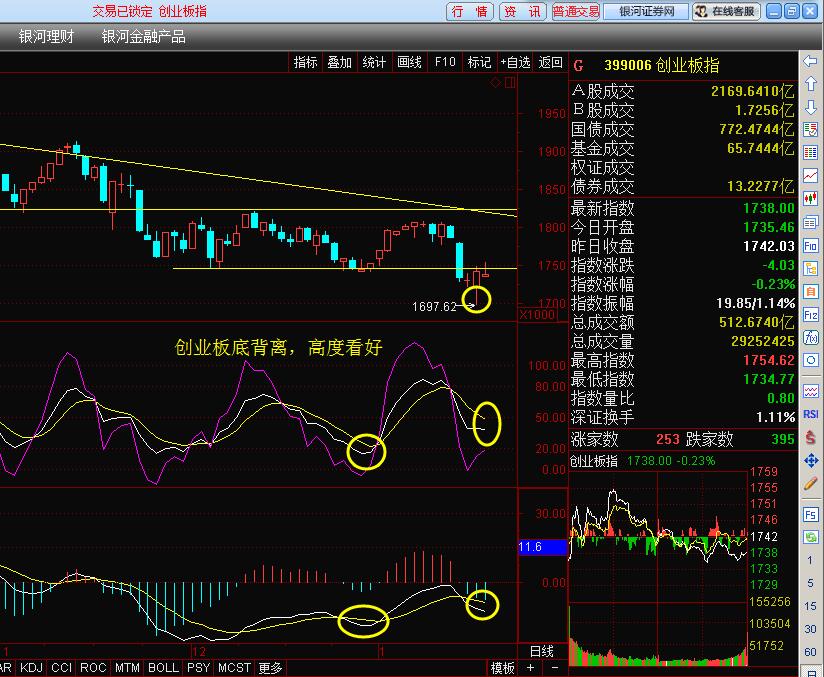
Task: Open the 银河金融产品 menu
Action: pos(143,37)
